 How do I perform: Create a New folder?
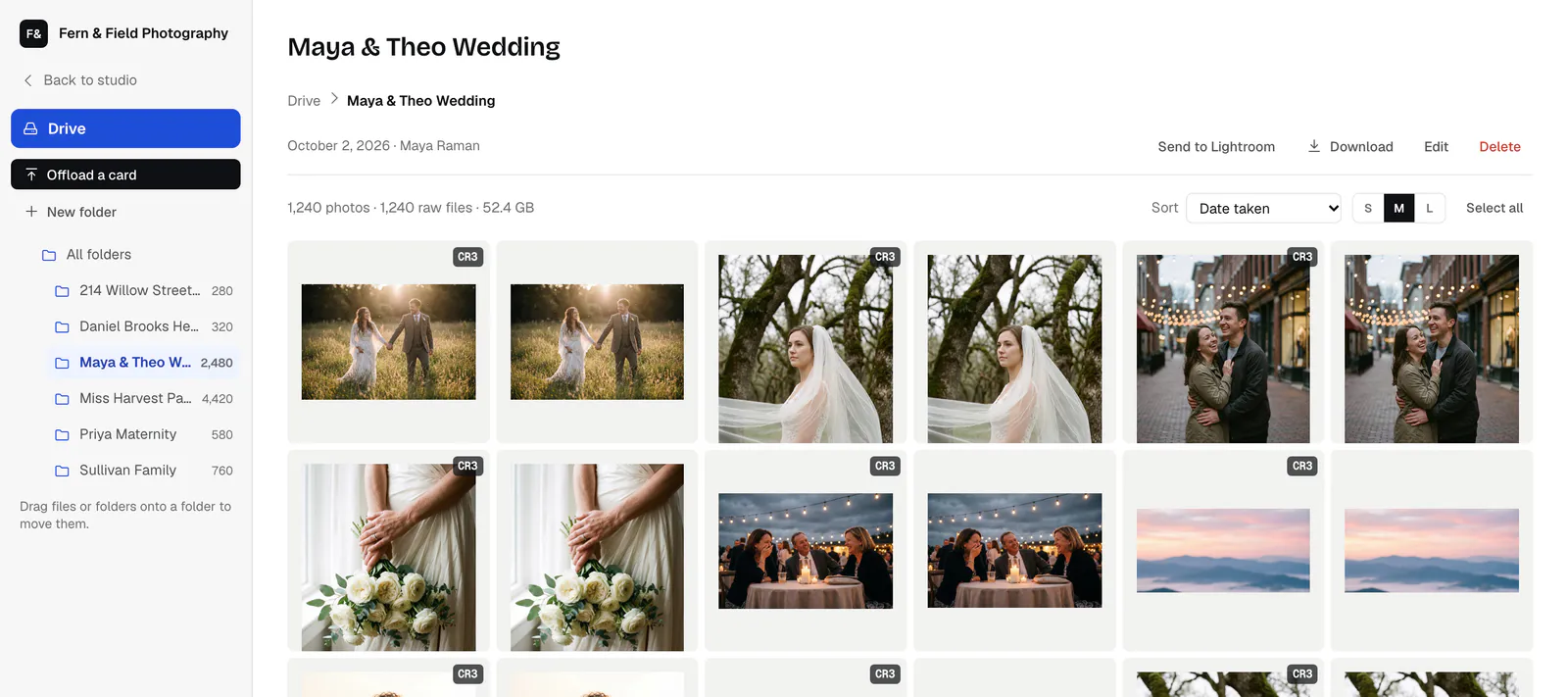pos(71,212)
